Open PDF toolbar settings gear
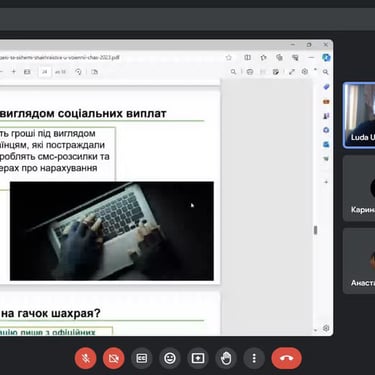 305,72
